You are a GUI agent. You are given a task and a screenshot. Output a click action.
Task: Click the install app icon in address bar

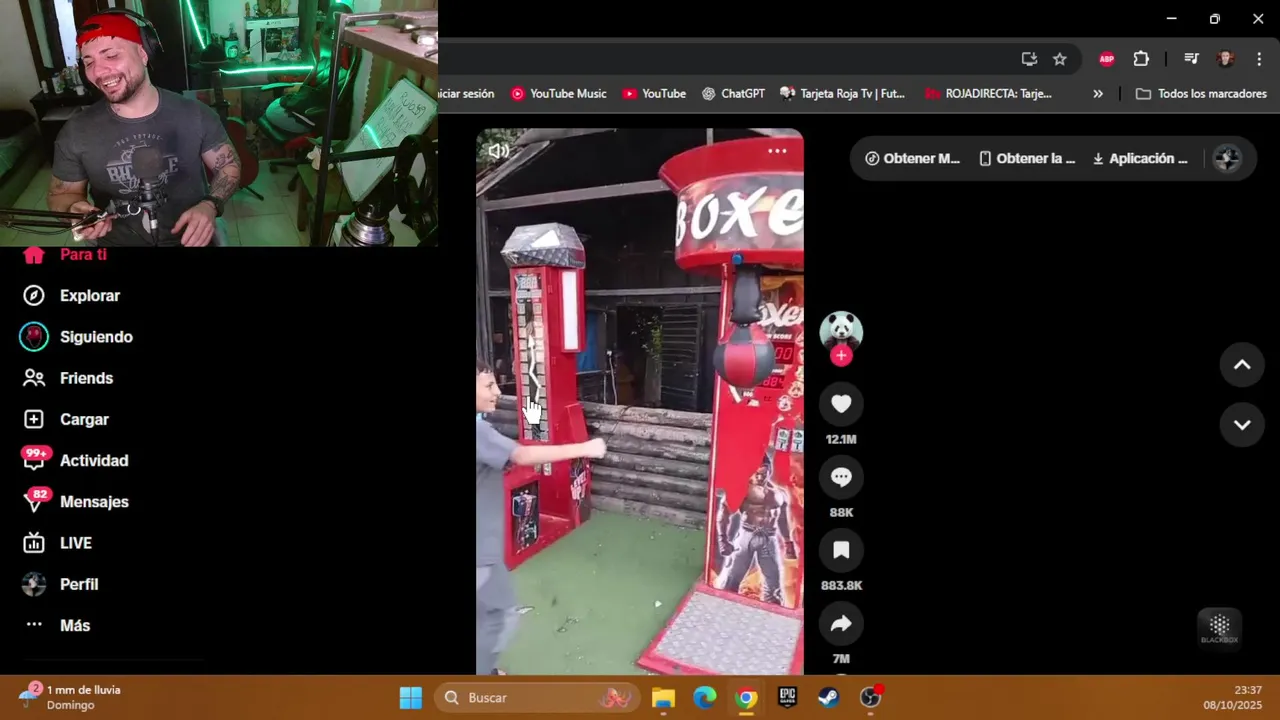click(1029, 59)
